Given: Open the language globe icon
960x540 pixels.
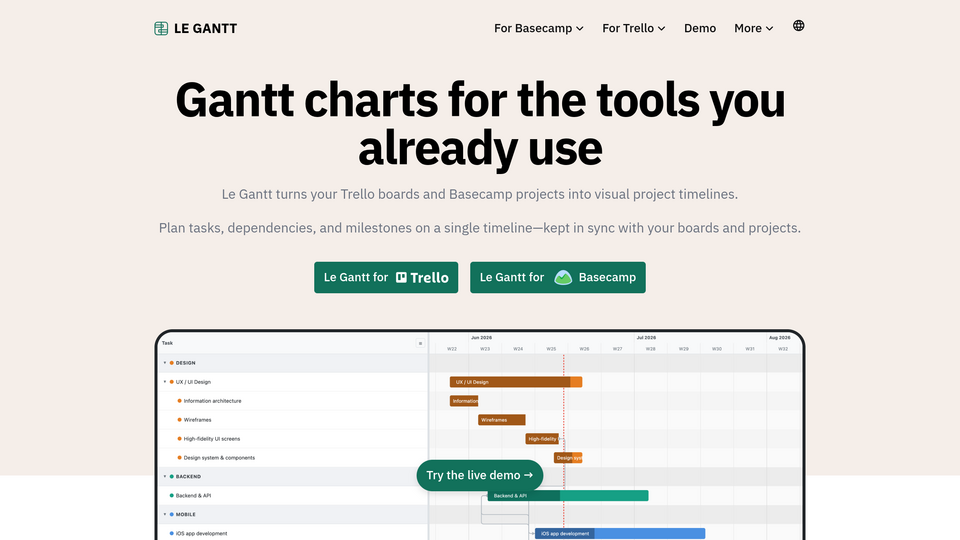Looking at the screenshot, I should [x=798, y=26].
